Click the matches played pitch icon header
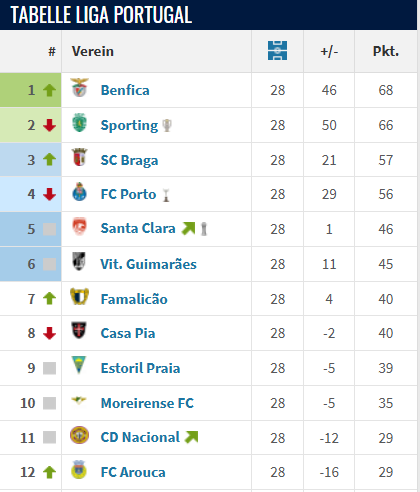 coord(277,51)
